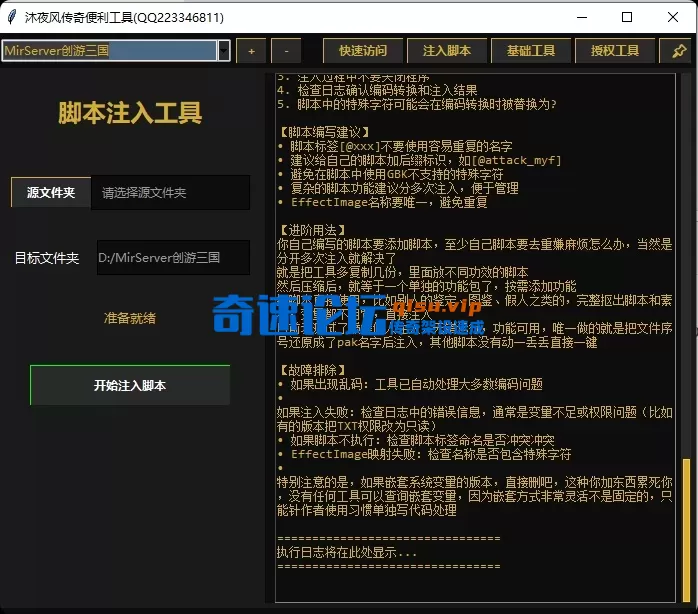The width and height of the screenshot is (698, 614).
Task: Click line 4. 检查日志确认编码转换和注入结果
Action: click(x=377, y=90)
